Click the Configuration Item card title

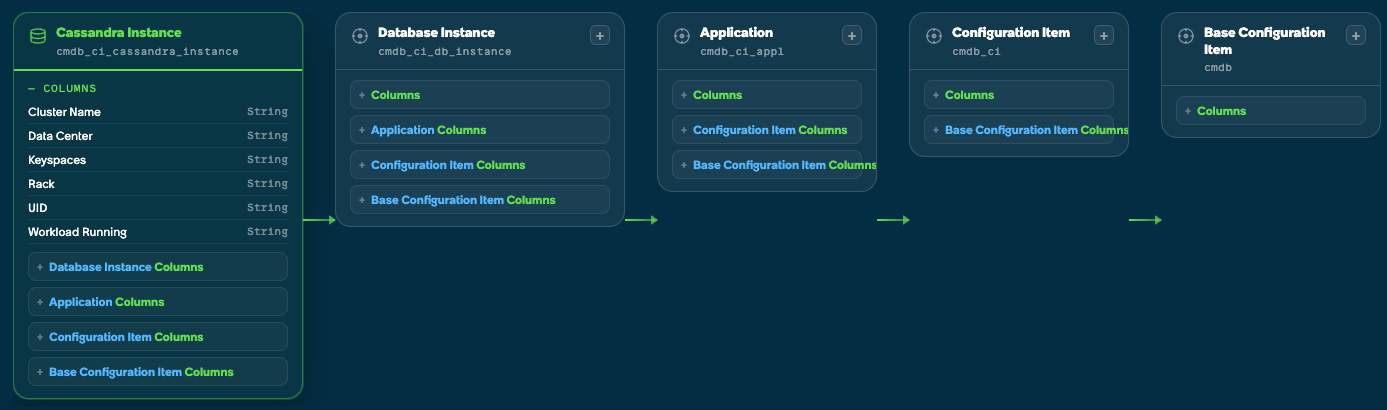pyautogui.click(x=1011, y=33)
